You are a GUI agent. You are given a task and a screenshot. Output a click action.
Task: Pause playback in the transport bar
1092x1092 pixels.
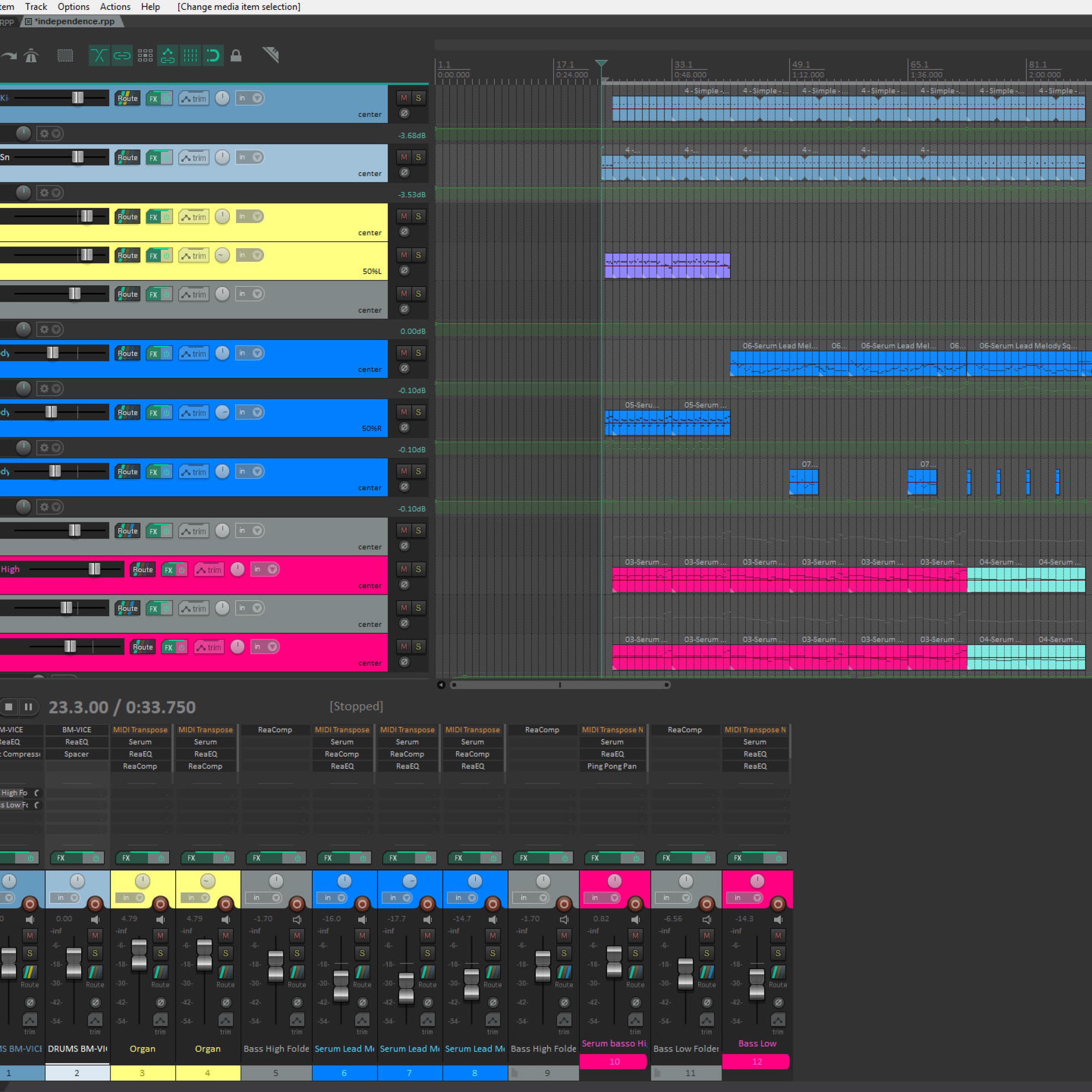pos(28,707)
